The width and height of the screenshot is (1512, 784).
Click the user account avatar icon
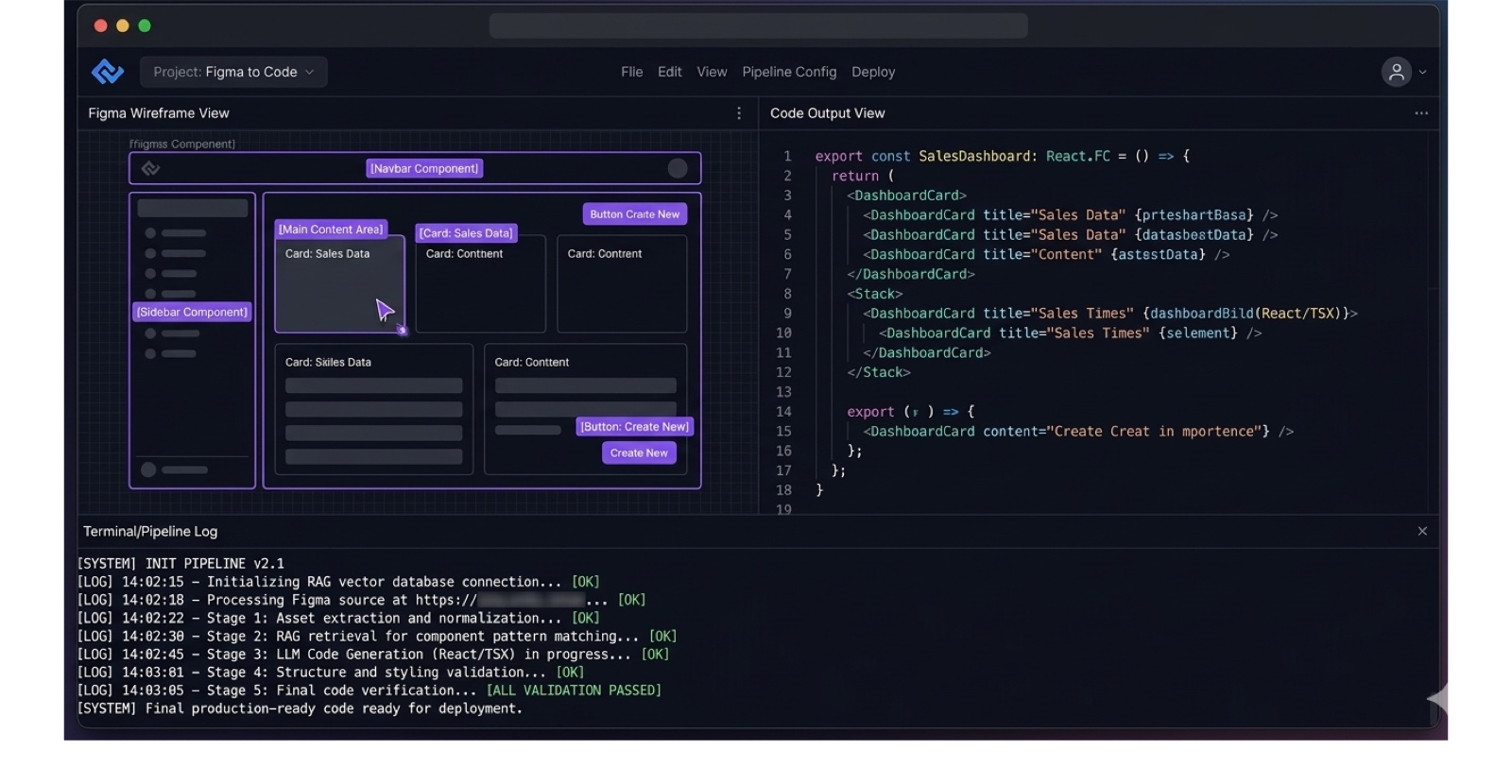(x=1396, y=72)
